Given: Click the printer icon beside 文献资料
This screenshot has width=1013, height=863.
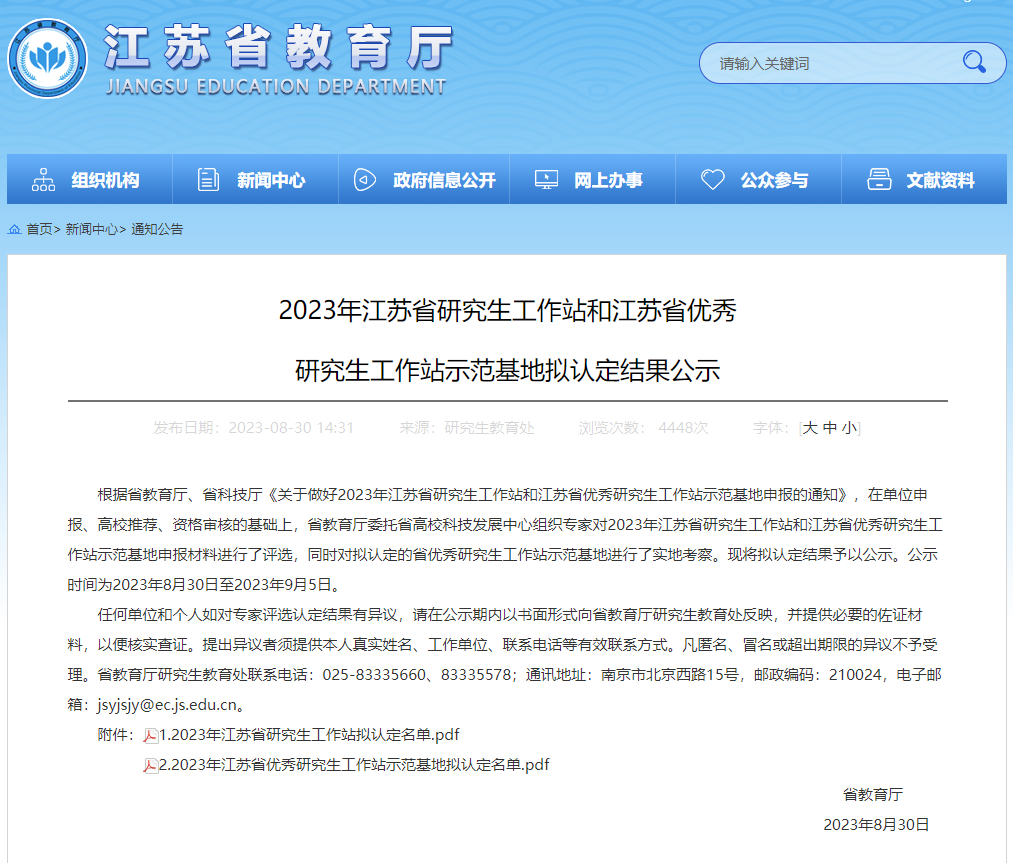Looking at the screenshot, I should [x=879, y=180].
